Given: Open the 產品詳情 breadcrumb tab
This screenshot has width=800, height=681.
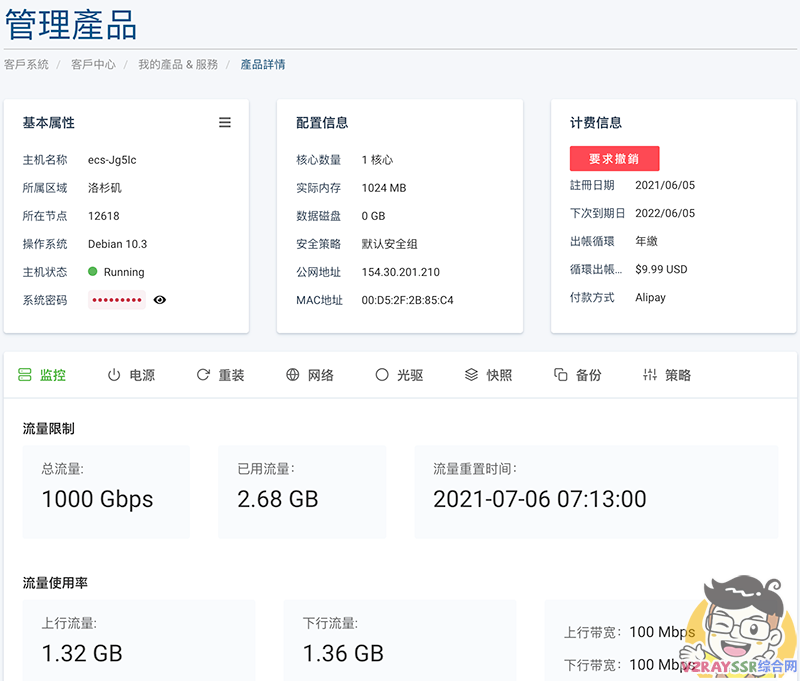Looking at the screenshot, I should pos(265,62).
